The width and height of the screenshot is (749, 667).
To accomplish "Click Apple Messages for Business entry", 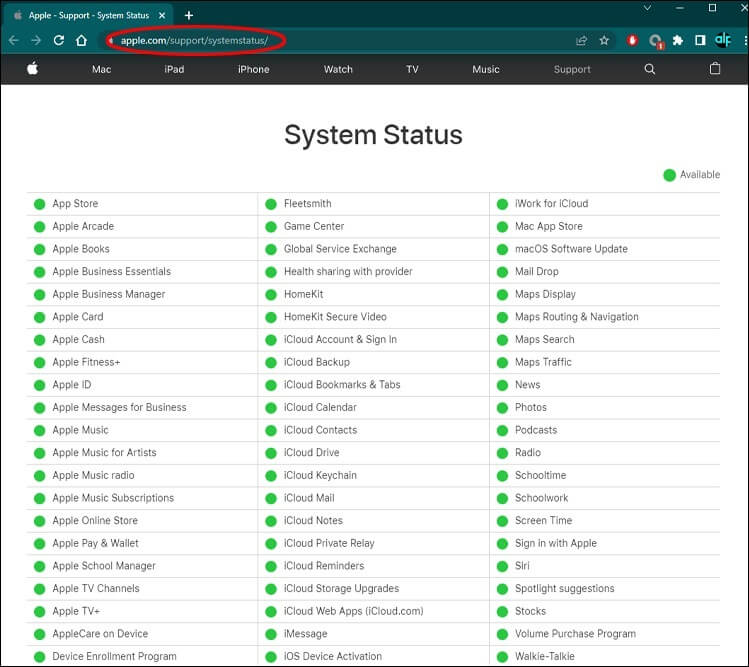I will 119,407.
